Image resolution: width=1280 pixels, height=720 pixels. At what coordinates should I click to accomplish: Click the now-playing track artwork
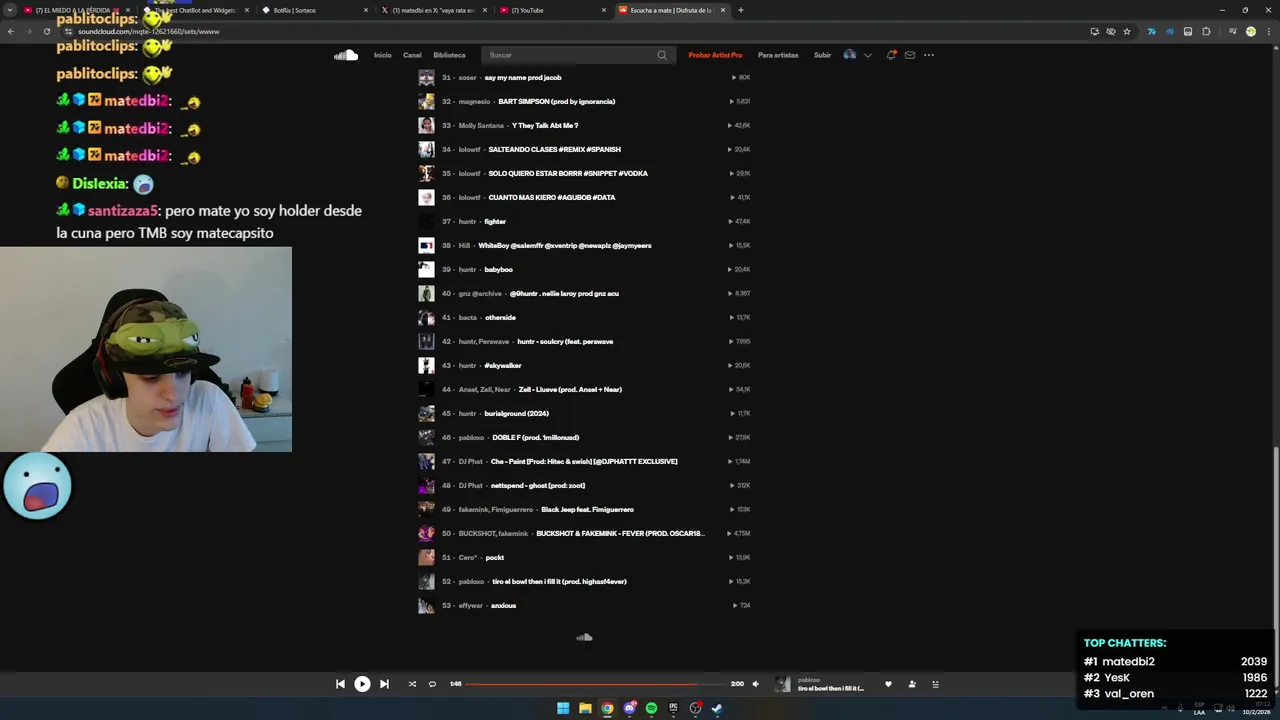[783, 684]
